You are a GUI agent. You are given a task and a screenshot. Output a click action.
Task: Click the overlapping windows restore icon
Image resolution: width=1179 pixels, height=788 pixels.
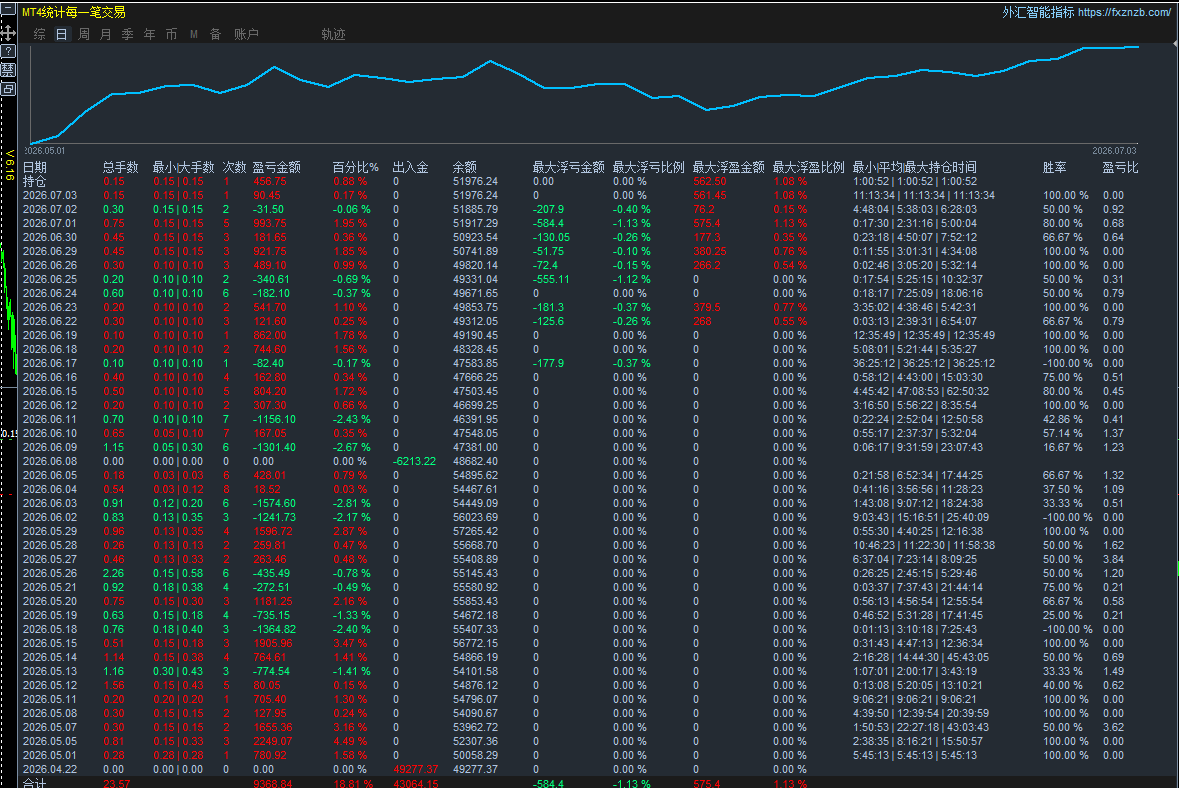8,89
